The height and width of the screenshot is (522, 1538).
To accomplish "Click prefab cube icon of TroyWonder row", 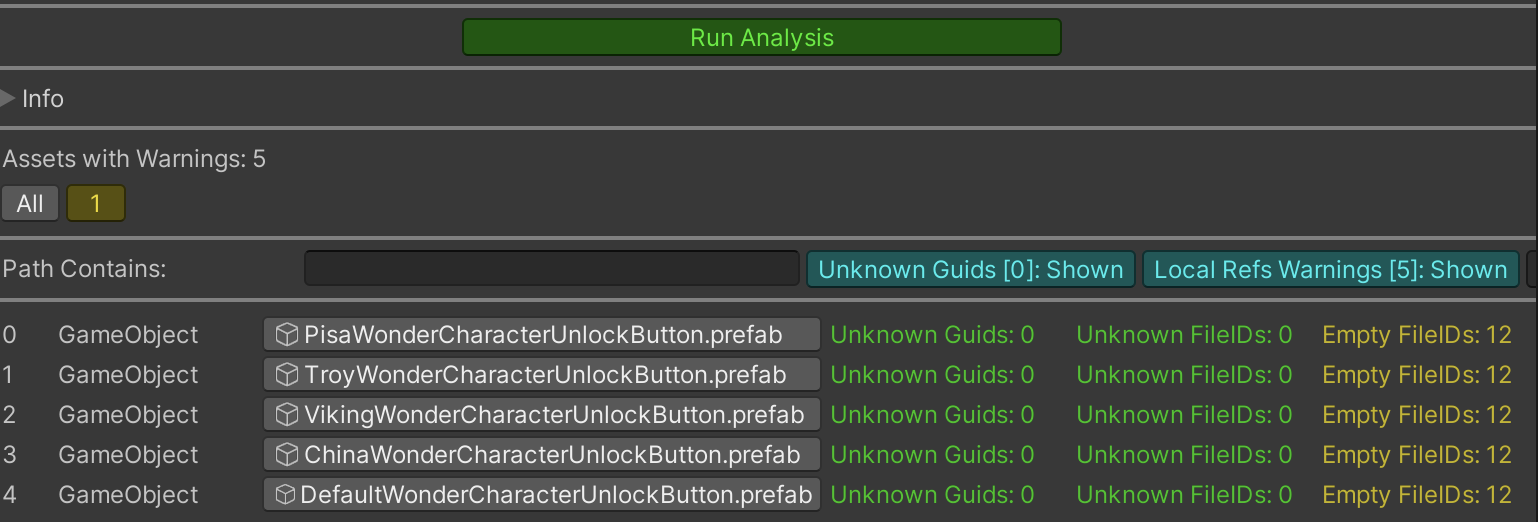I will point(287,375).
